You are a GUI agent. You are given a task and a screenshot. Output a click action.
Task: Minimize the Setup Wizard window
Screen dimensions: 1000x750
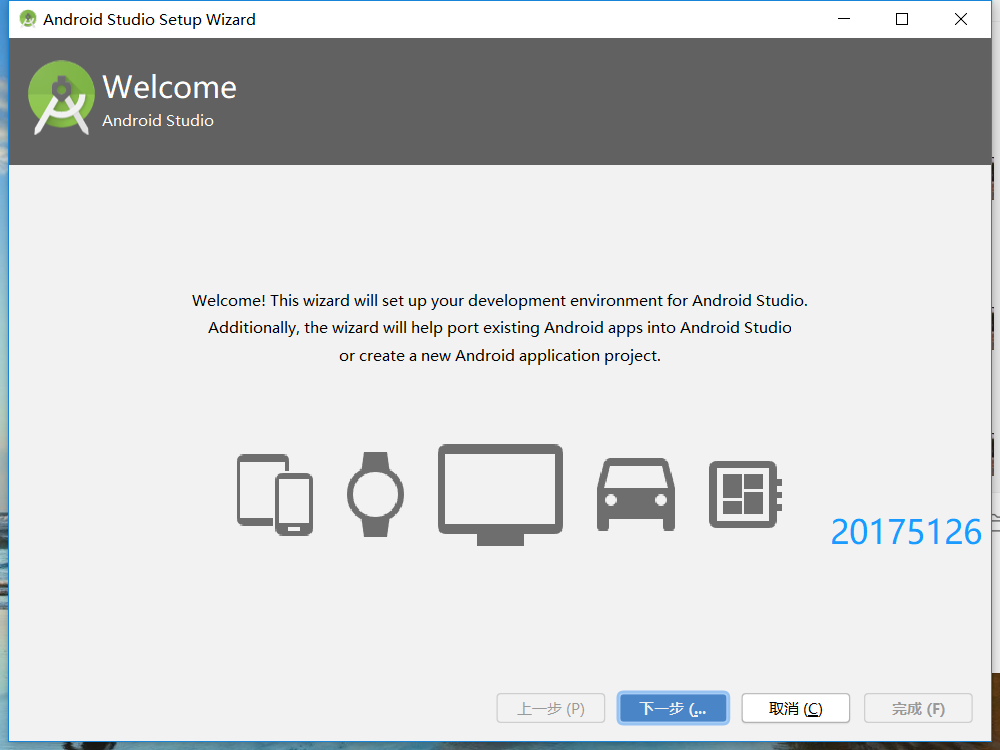[844, 19]
